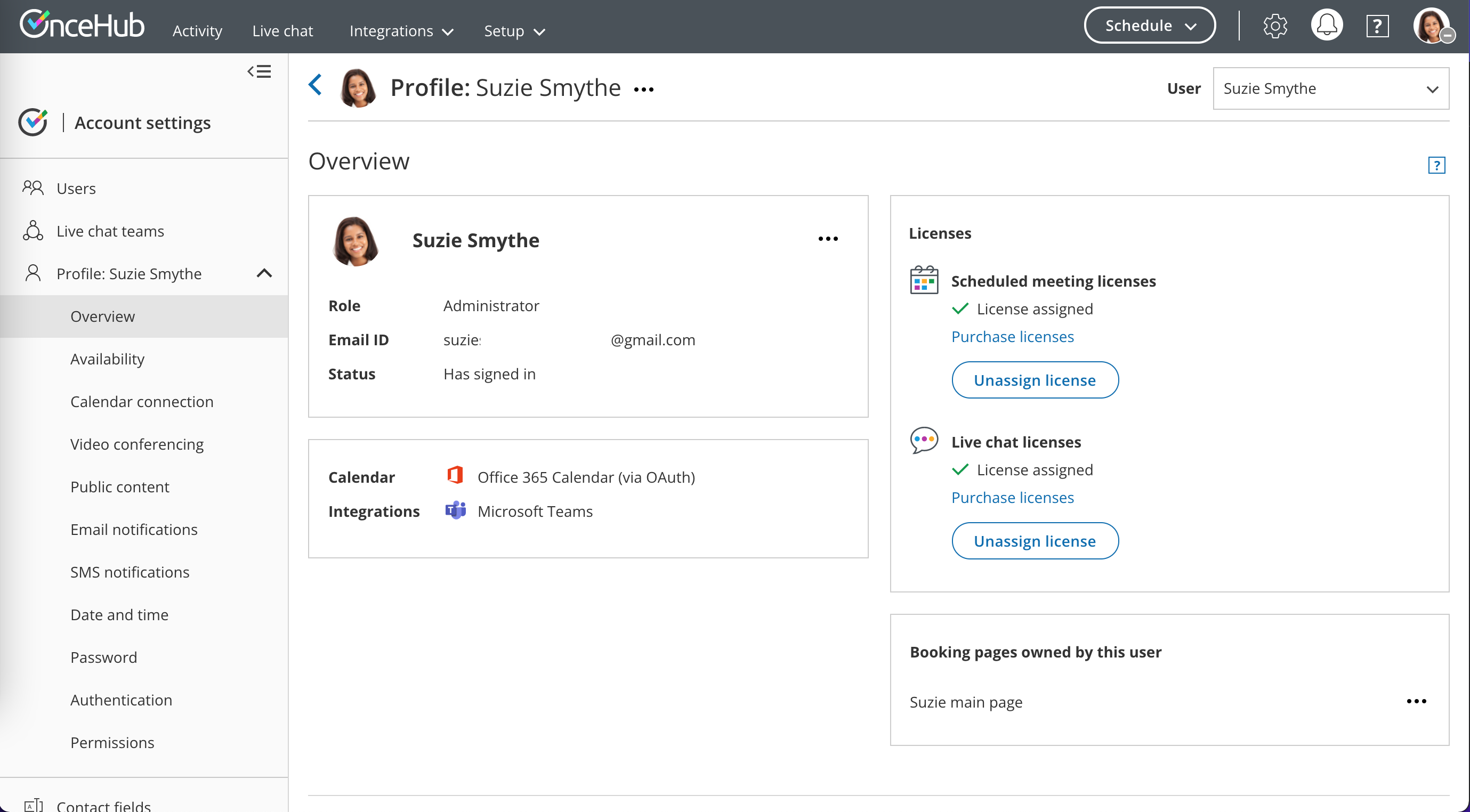Select Calendar connection in the sidebar

pyautogui.click(x=142, y=401)
